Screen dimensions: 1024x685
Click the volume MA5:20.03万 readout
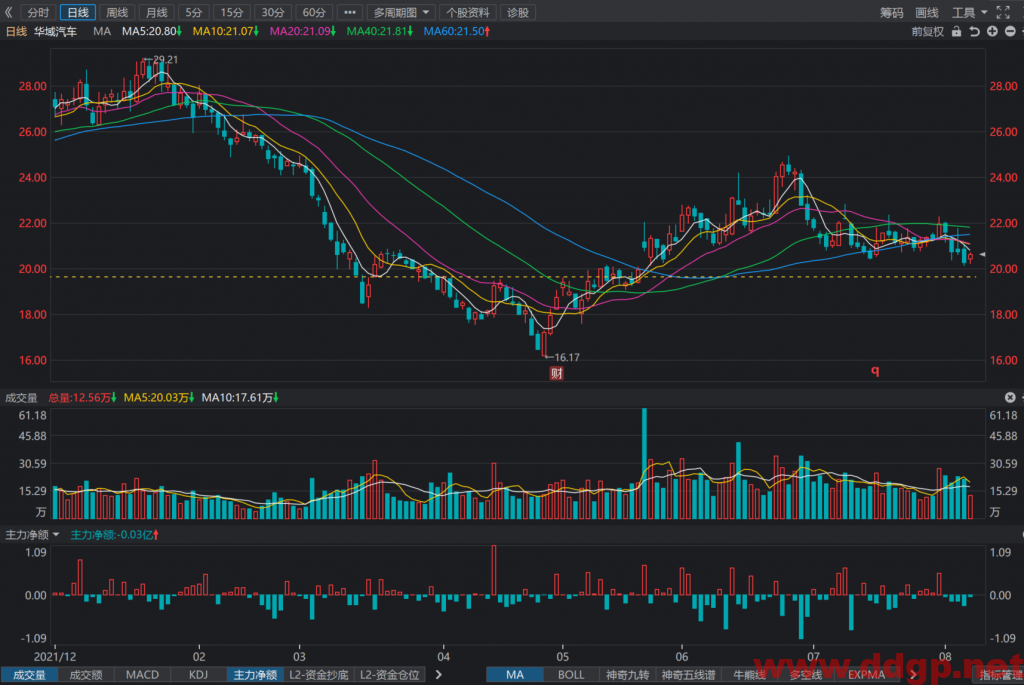159,398
